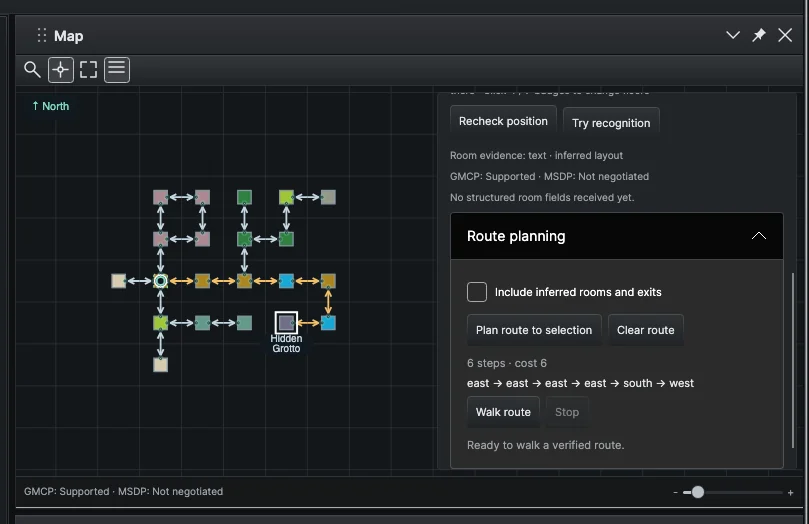The width and height of the screenshot is (809, 524).
Task: Click Try recognition button
Action: (x=611, y=122)
